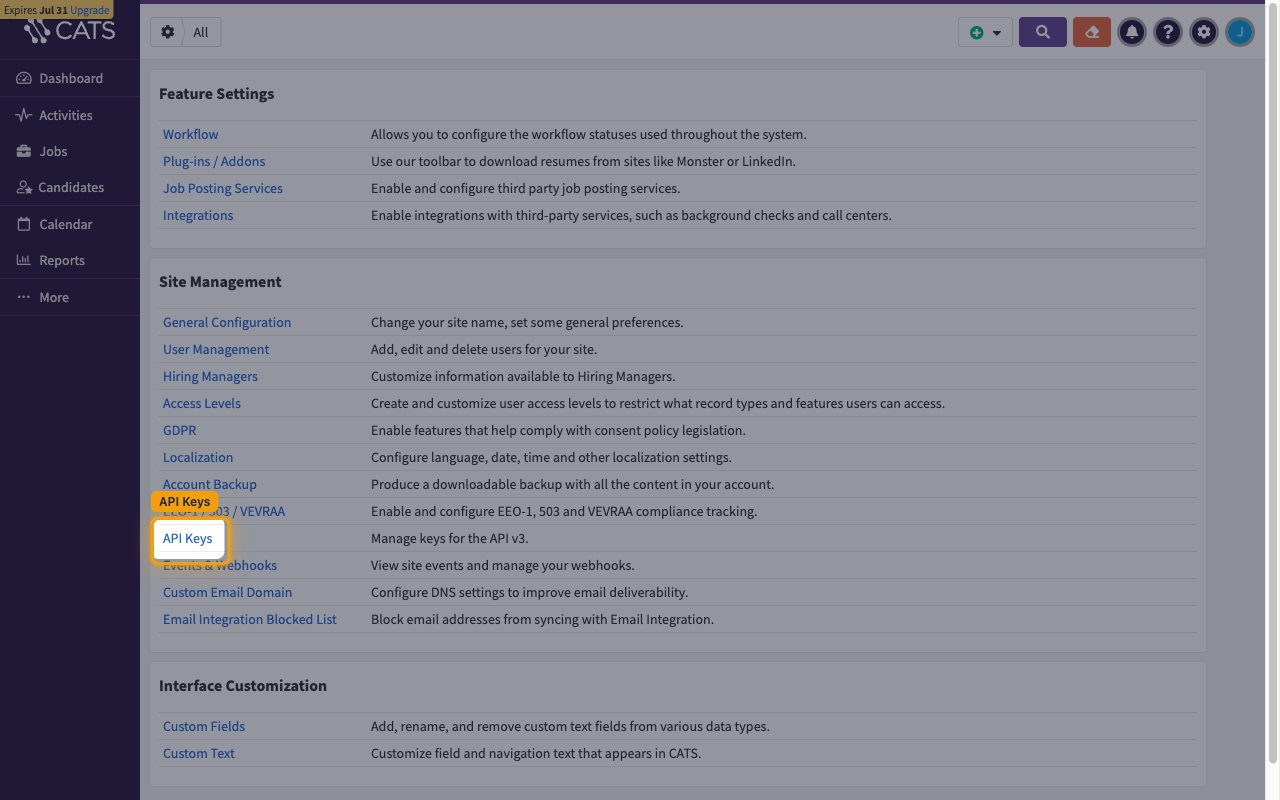Screen dimensions: 1280x800
Task: Click the Custom Text description text
Action: coord(536,753)
